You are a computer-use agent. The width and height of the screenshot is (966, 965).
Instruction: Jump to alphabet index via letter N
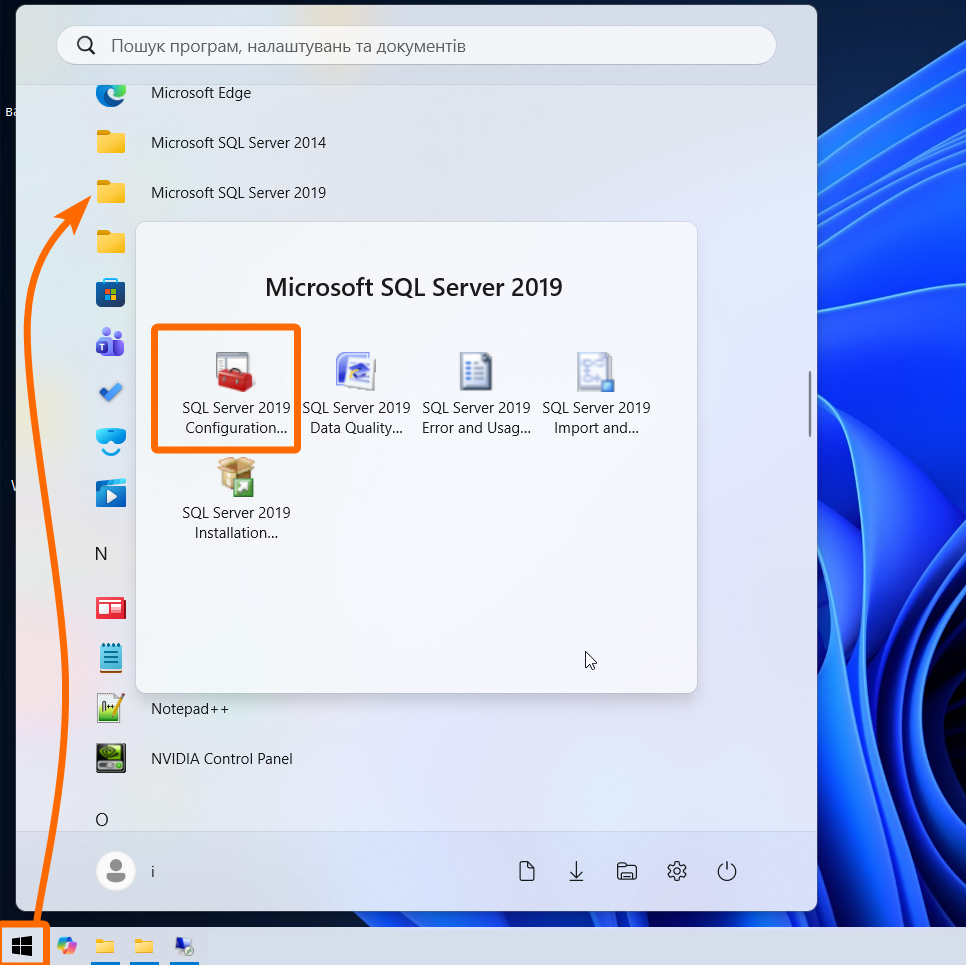[x=101, y=554]
